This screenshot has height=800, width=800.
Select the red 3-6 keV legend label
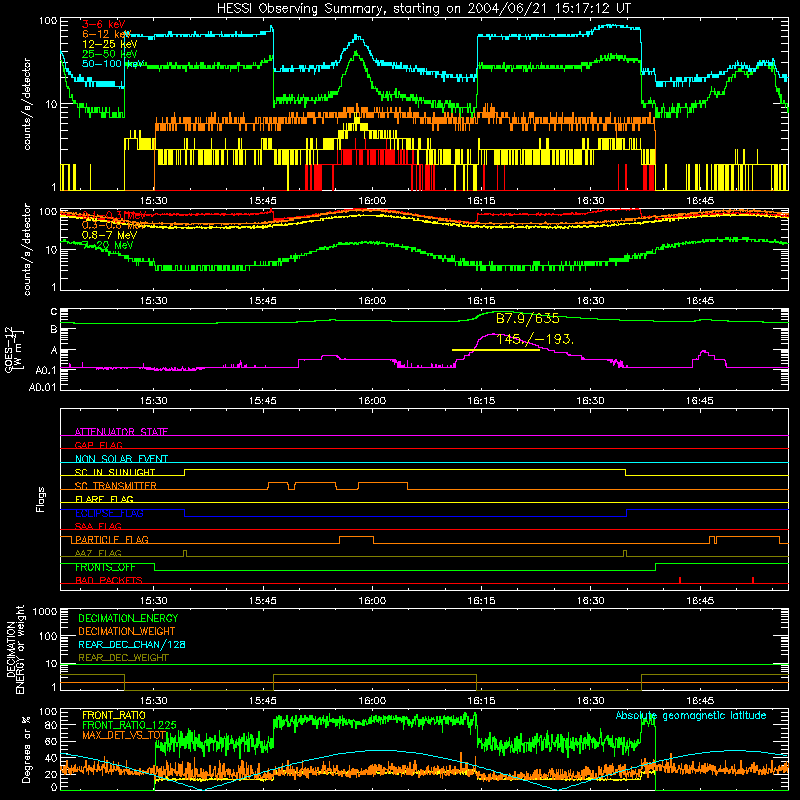point(103,24)
